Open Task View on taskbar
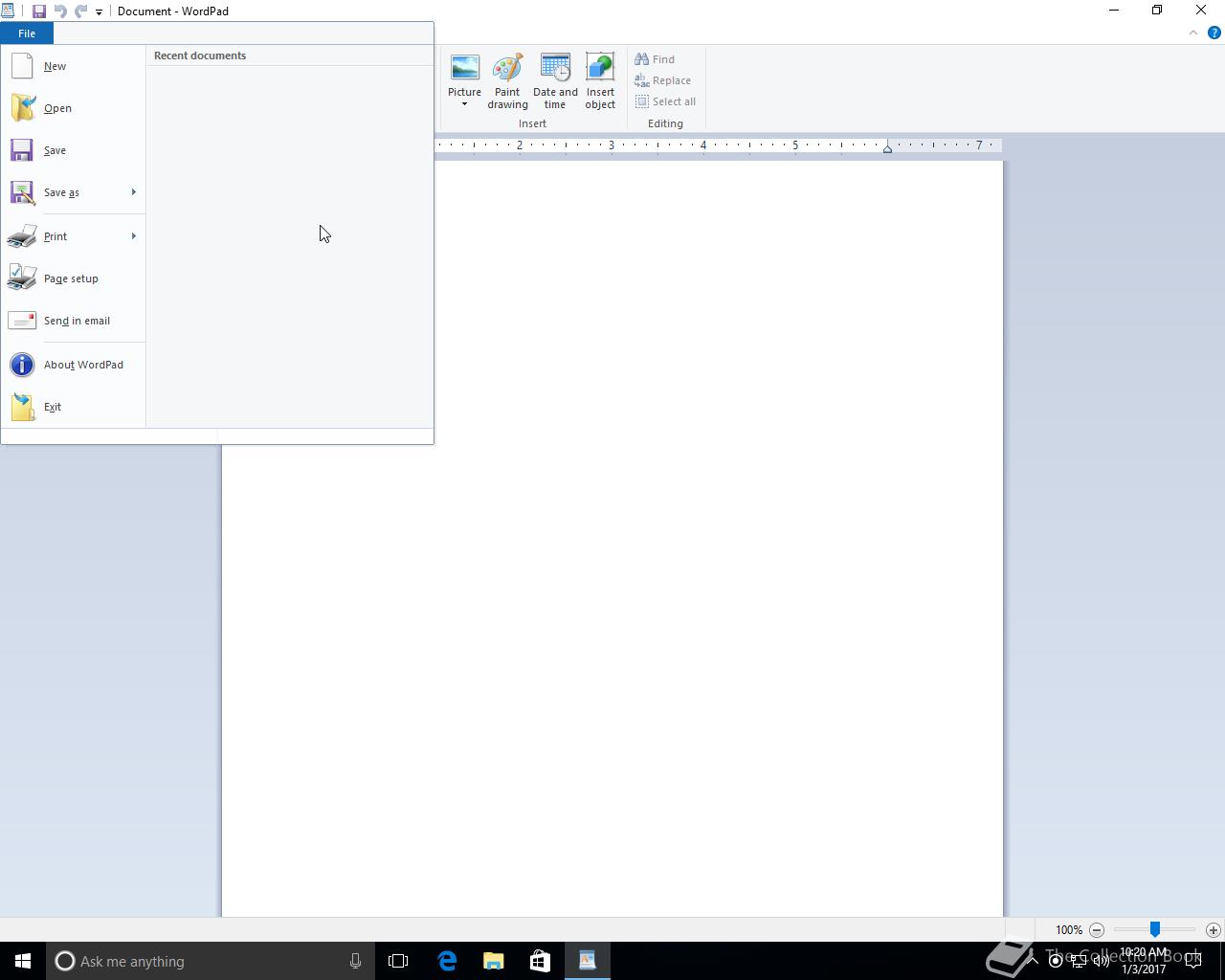The width and height of the screenshot is (1225, 980). click(x=398, y=961)
